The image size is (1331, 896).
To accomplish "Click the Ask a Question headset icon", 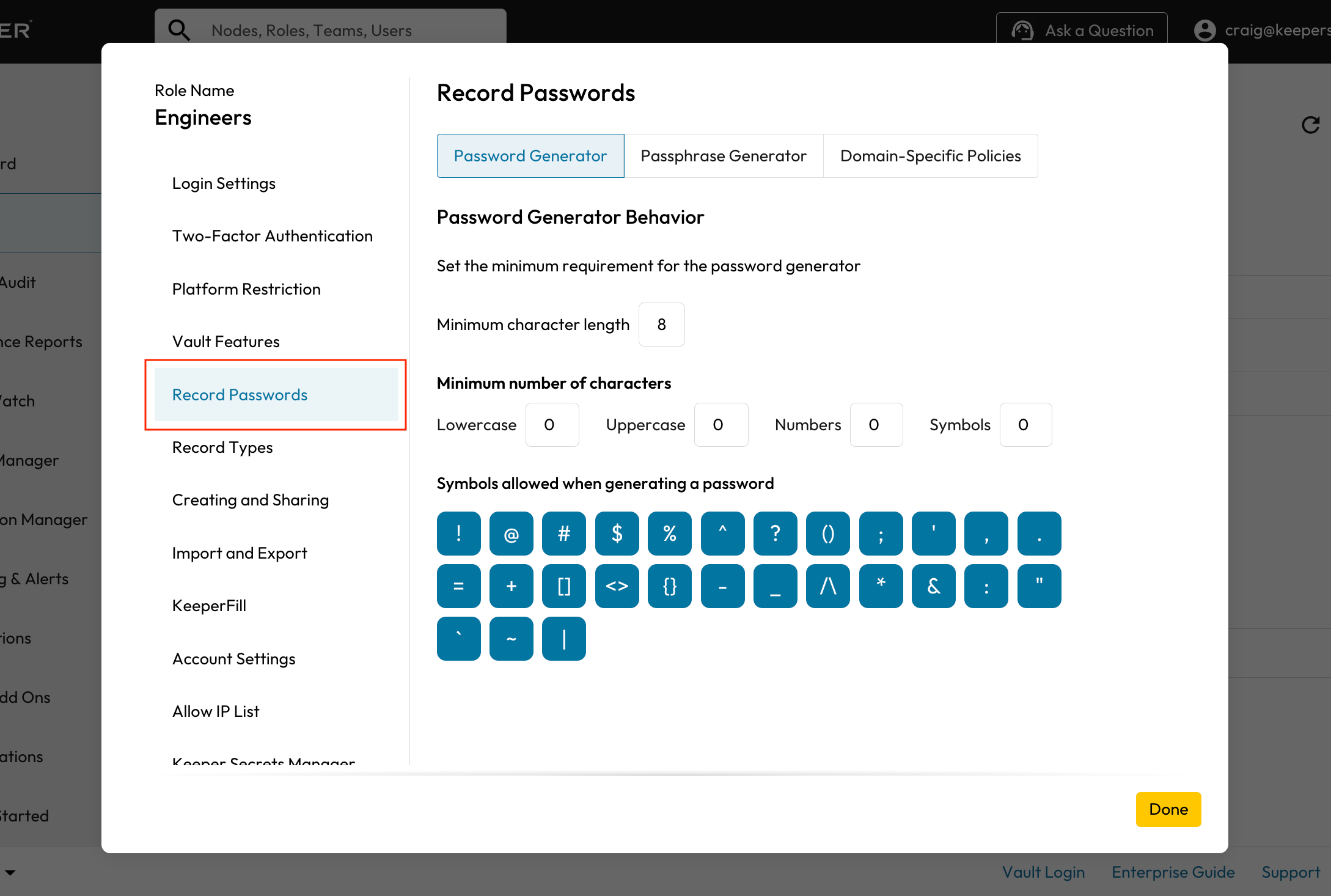I will pyautogui.click(x=1022, y=30).
